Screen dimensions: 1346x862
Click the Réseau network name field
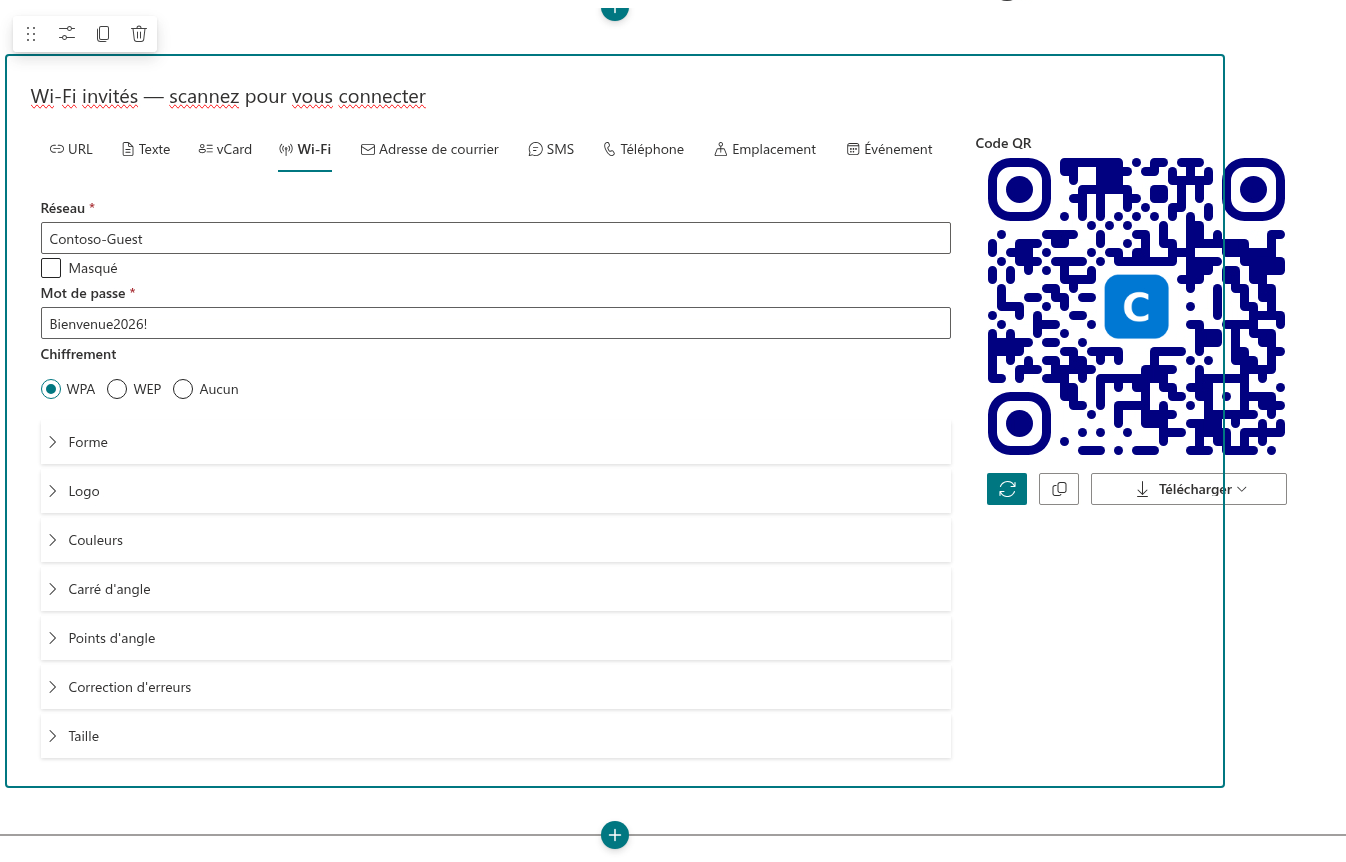coord(496,238)
